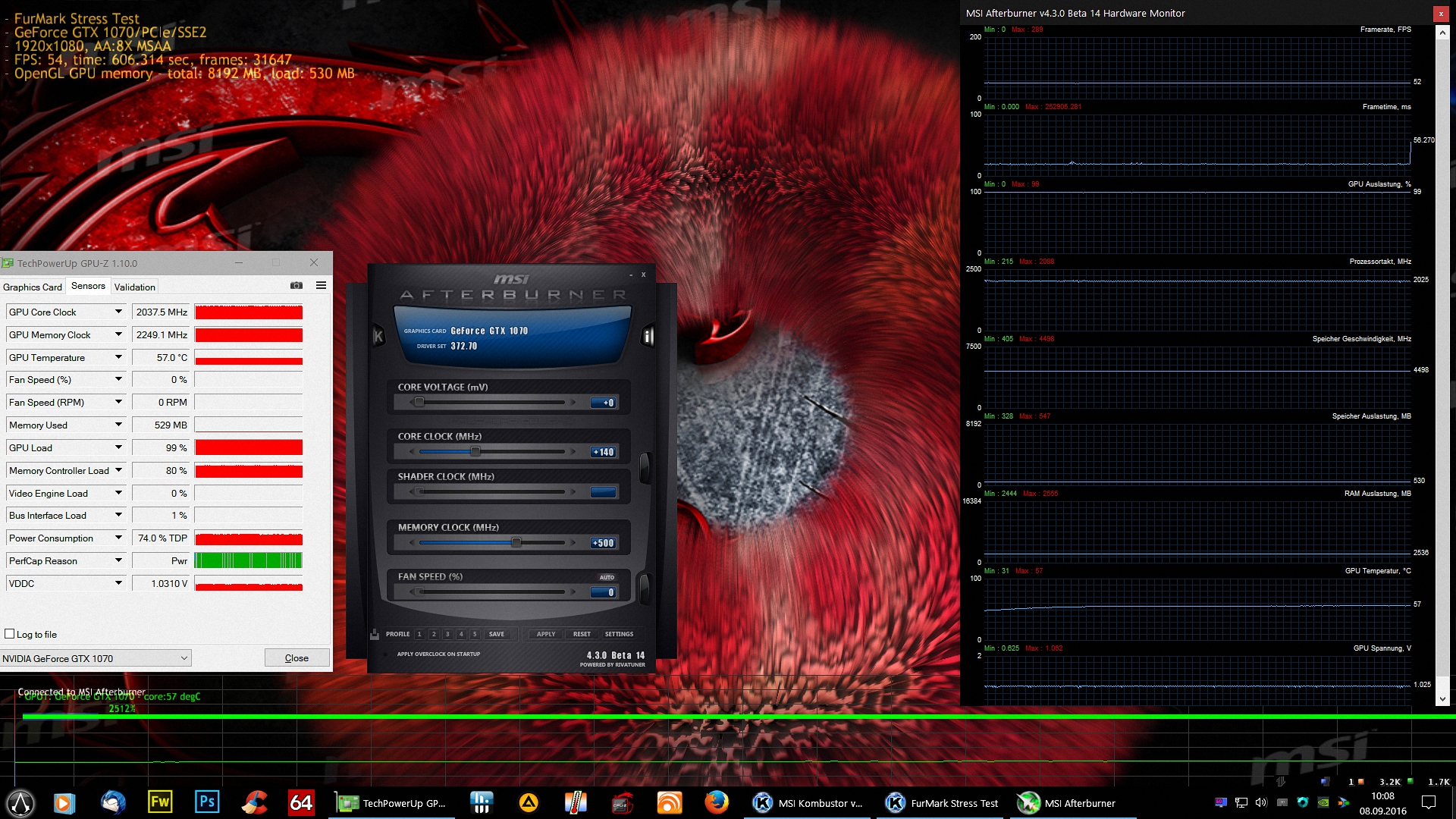The width and height of the screenshot is (1456, 819).
Task: Expand the GPU Core Clock sensor dropdown
Action: pos(118,312)
